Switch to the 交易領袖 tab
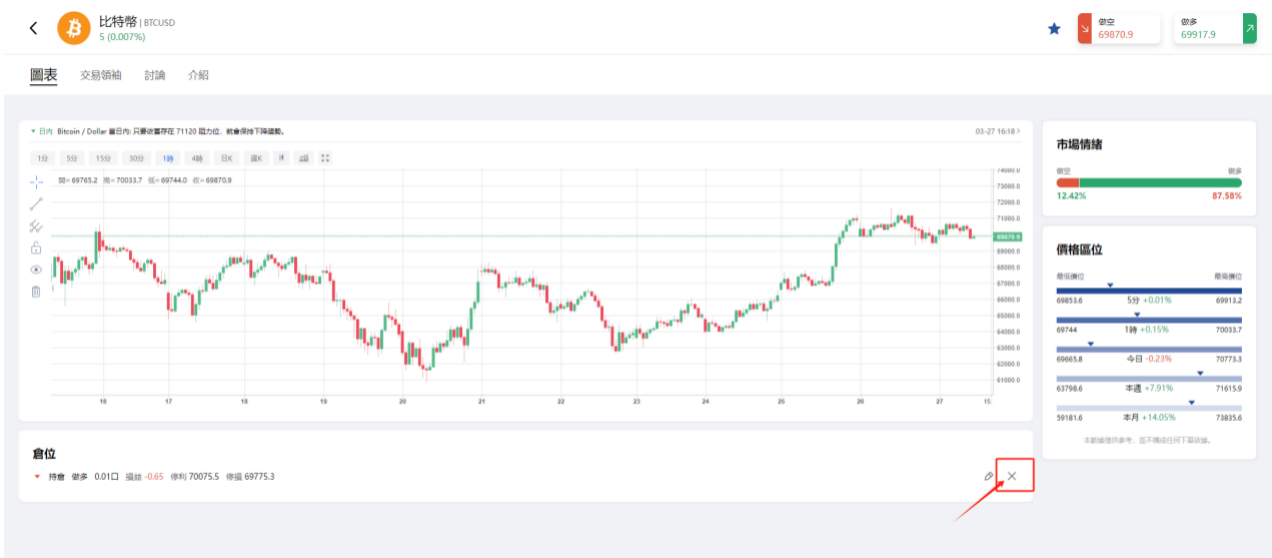This screenshot has height=558, width=1272. pos(100,75)
